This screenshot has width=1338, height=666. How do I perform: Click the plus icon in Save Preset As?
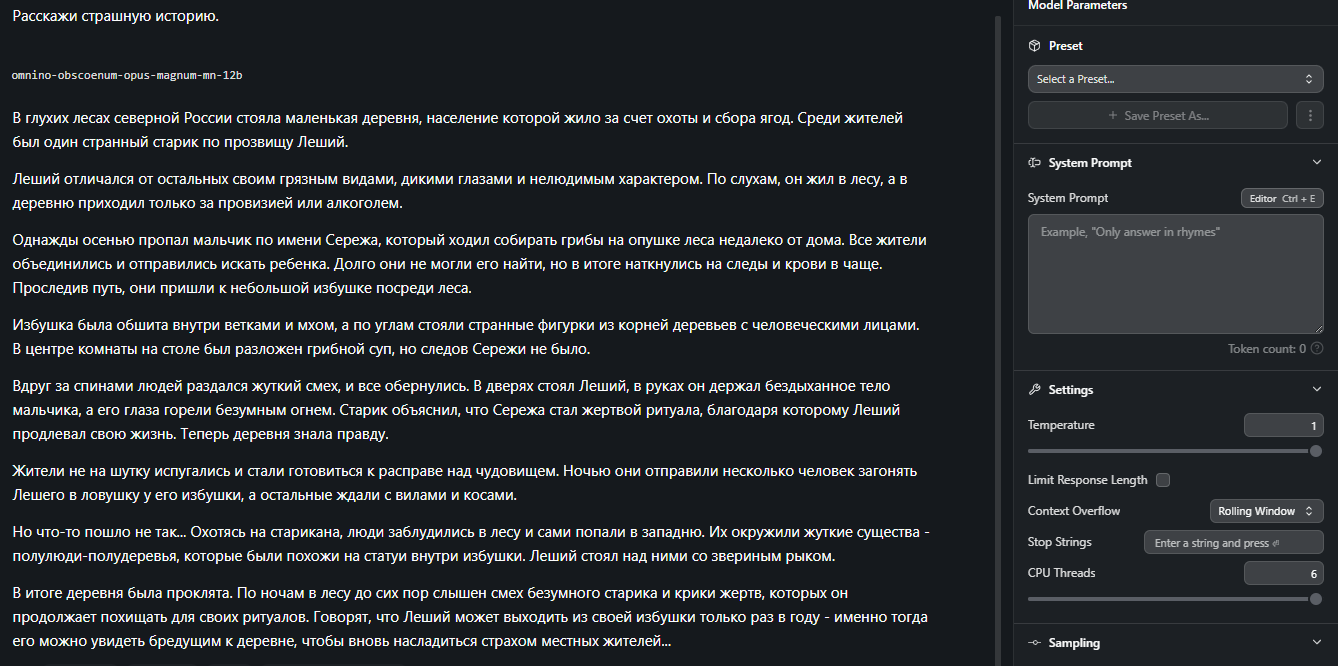(1113, 116)
